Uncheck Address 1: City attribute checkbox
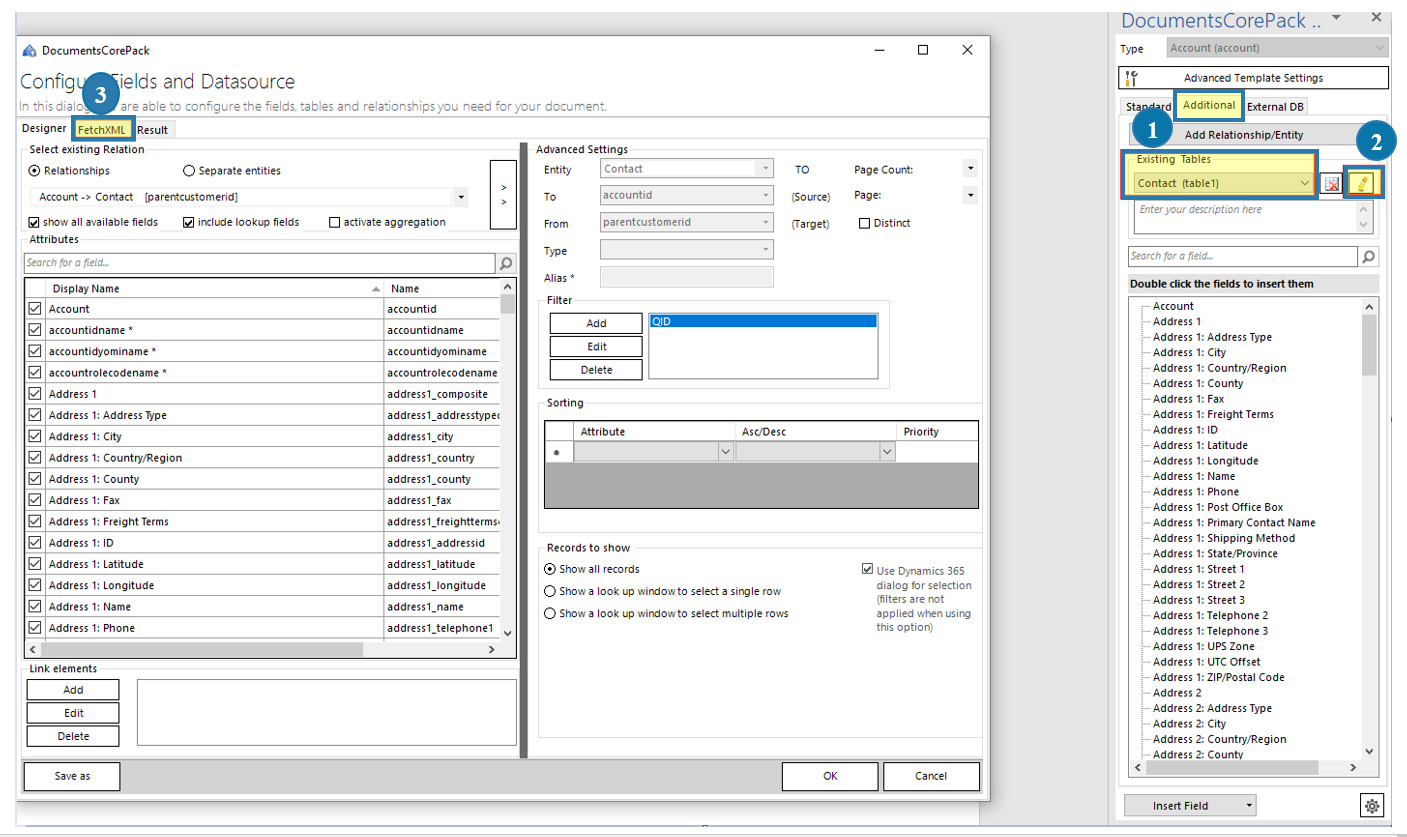The image size is (1407, 837). click(x=35, y=437)
